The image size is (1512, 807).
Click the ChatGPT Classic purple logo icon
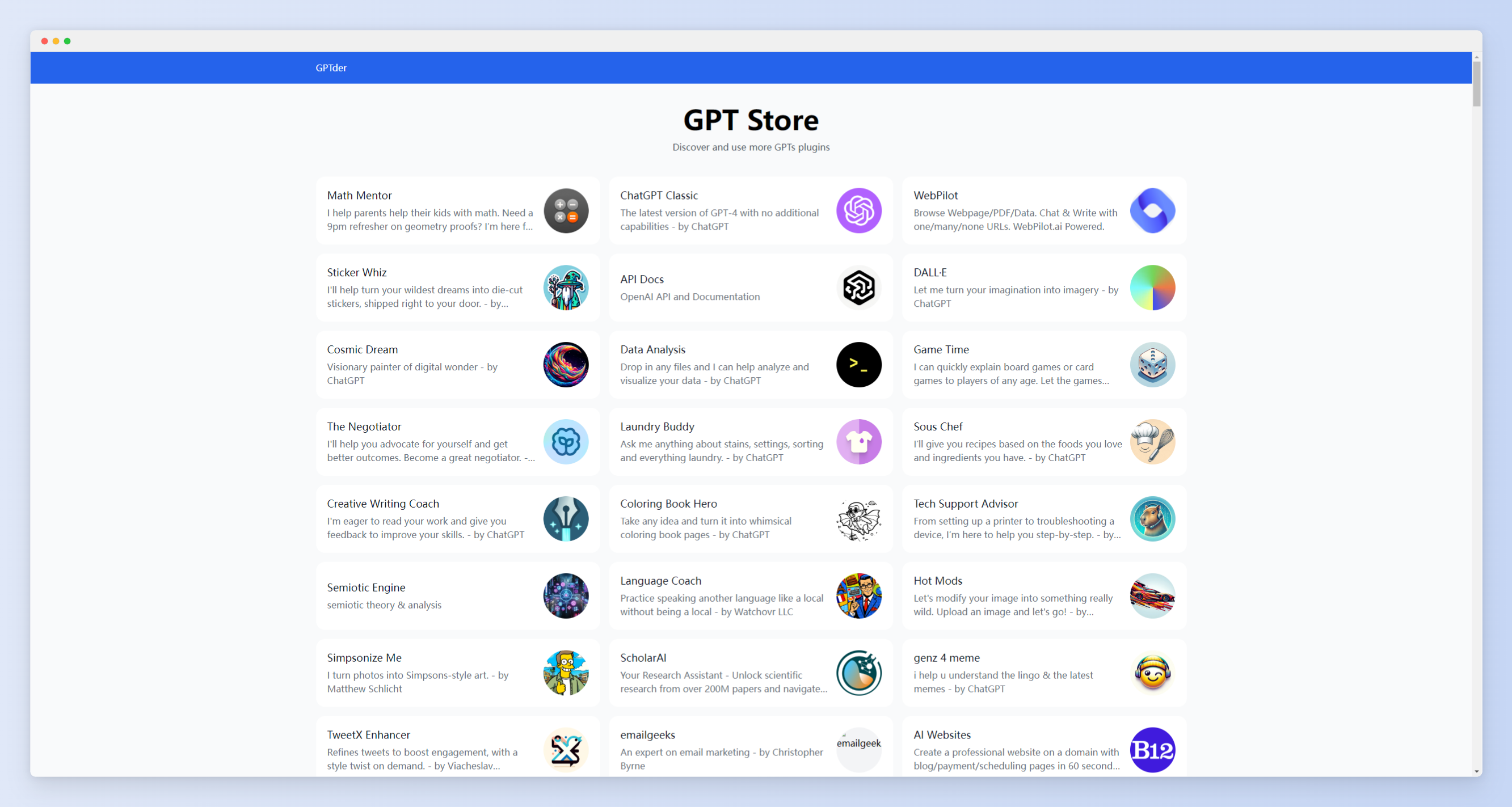(x=859, y=211)
